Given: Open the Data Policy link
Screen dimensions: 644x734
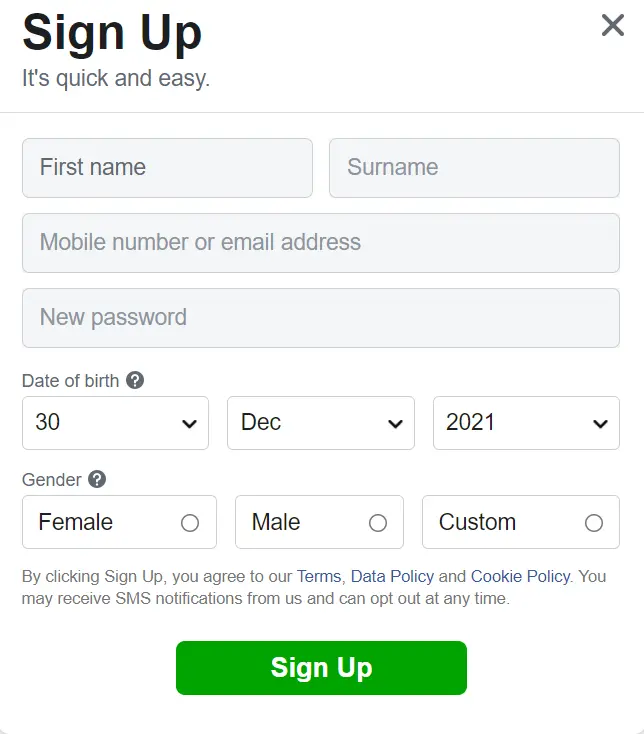Looking at the screenshot, I should click(392, 576).
